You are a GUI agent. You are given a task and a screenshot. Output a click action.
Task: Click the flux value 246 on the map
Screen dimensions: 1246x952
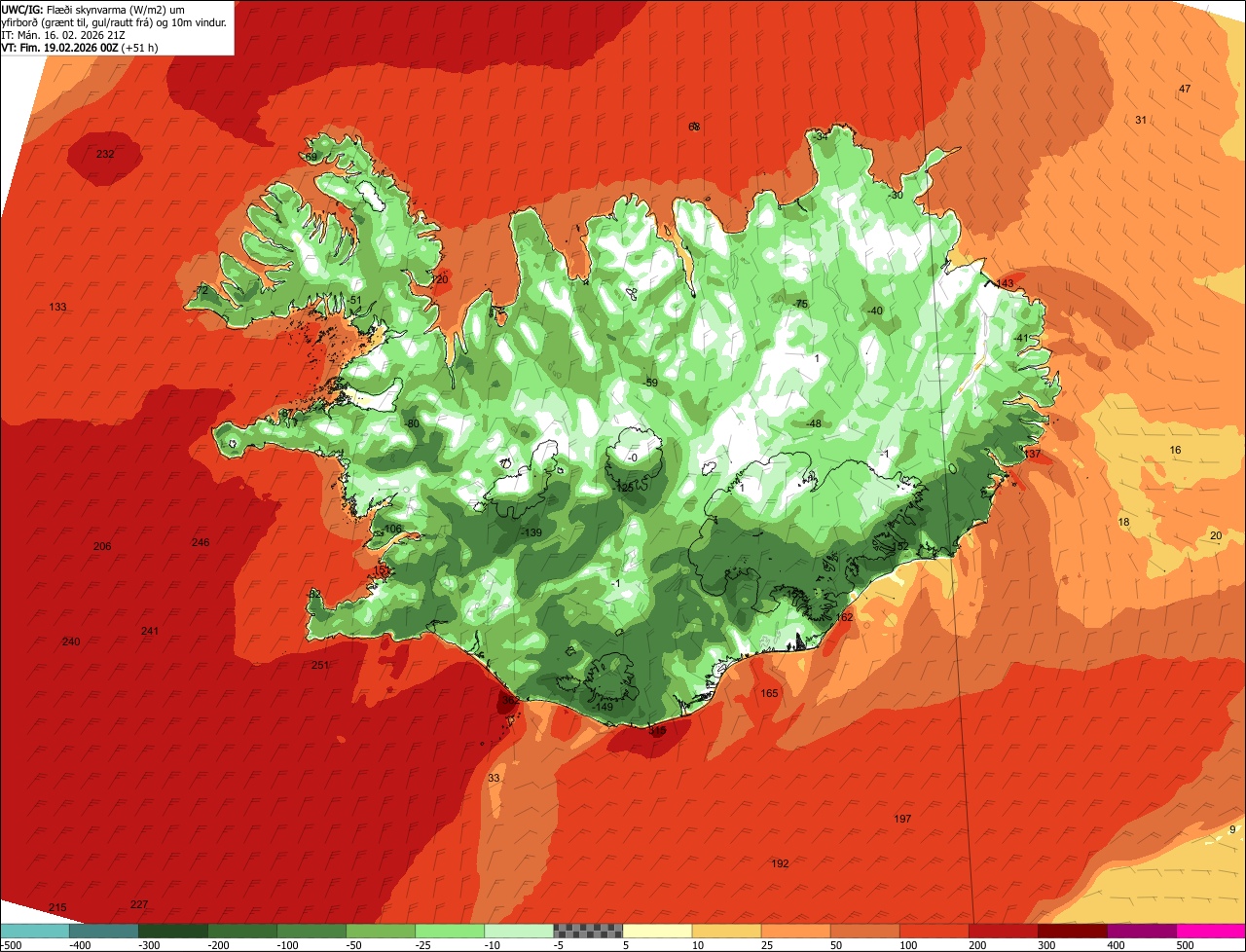coord(201,543)
